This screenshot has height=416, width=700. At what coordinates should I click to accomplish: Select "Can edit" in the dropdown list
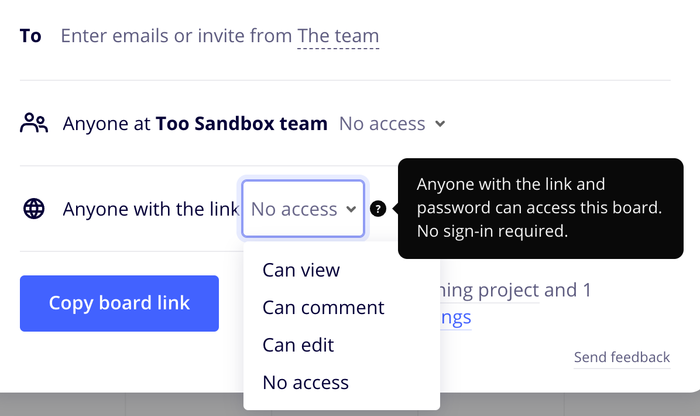click(298, 345)
